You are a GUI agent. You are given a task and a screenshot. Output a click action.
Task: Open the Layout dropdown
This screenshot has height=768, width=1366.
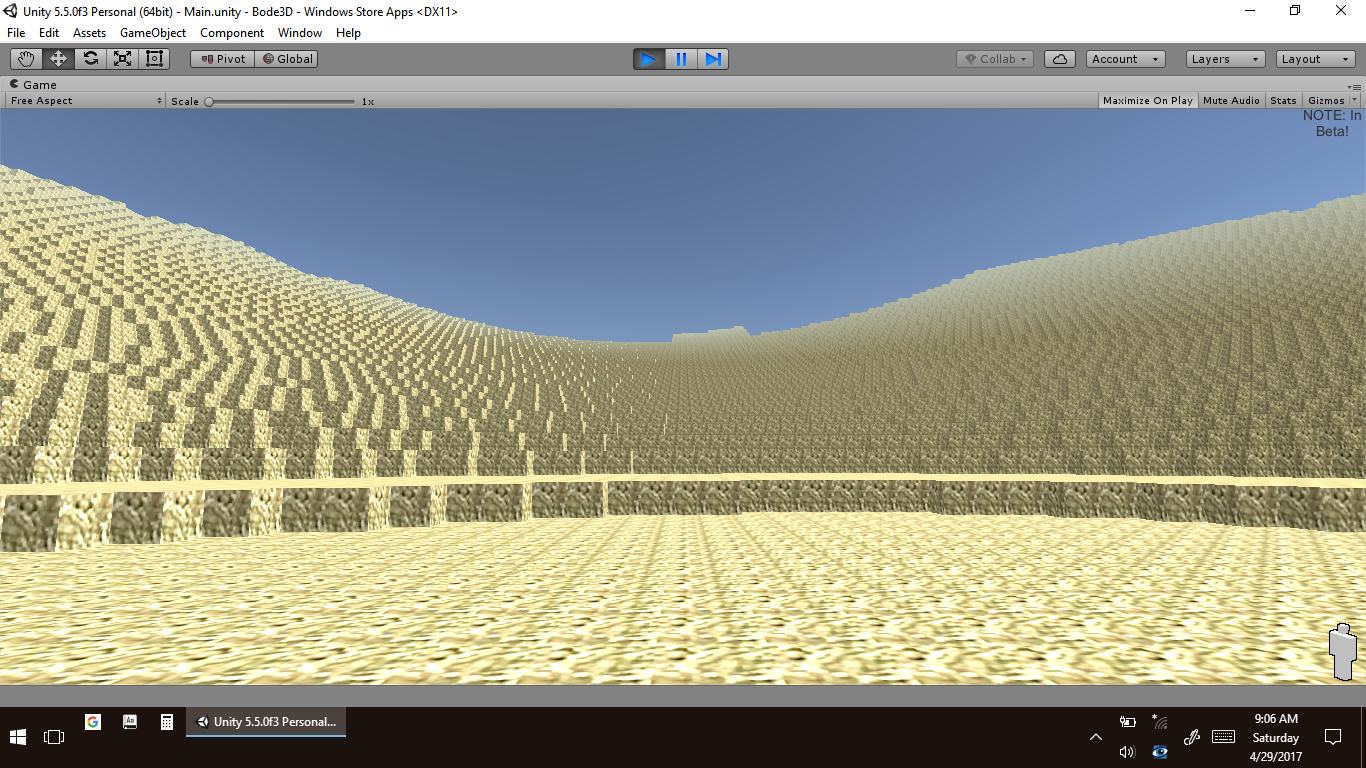tap(1315, 59)
